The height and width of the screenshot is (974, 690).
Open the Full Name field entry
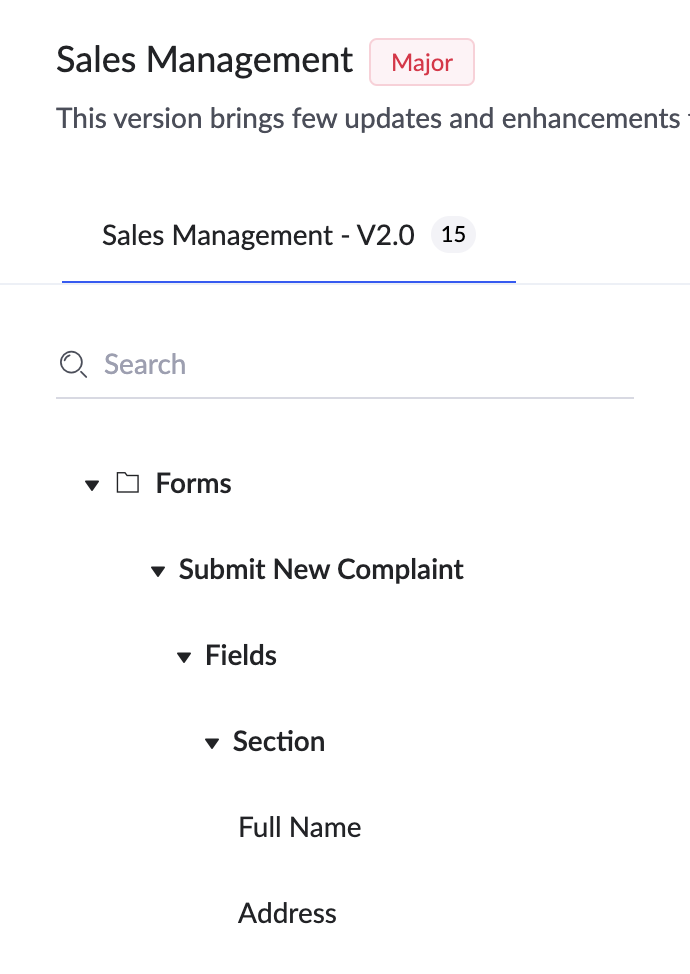[300, 828]
